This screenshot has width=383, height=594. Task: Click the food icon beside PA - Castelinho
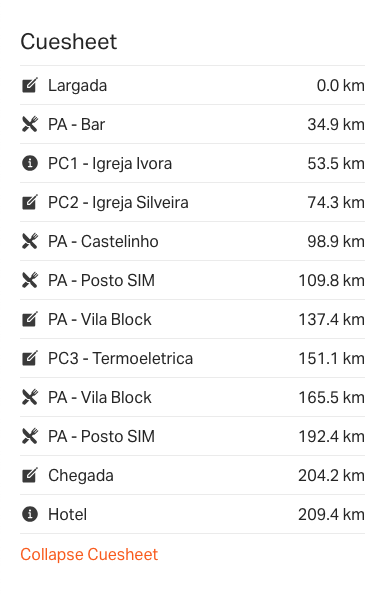[30, 241]
